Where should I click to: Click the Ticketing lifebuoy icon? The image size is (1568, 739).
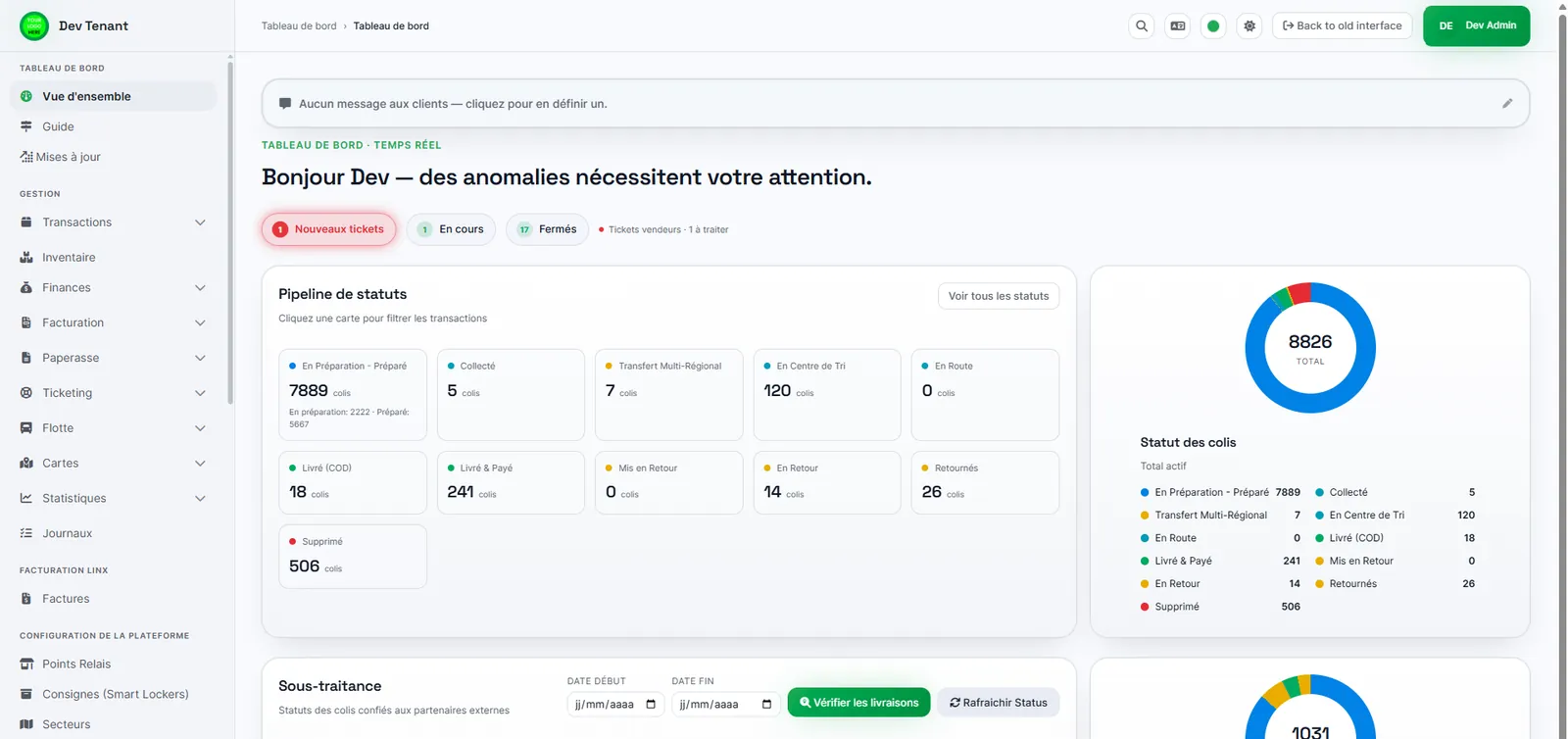(26, 393)
